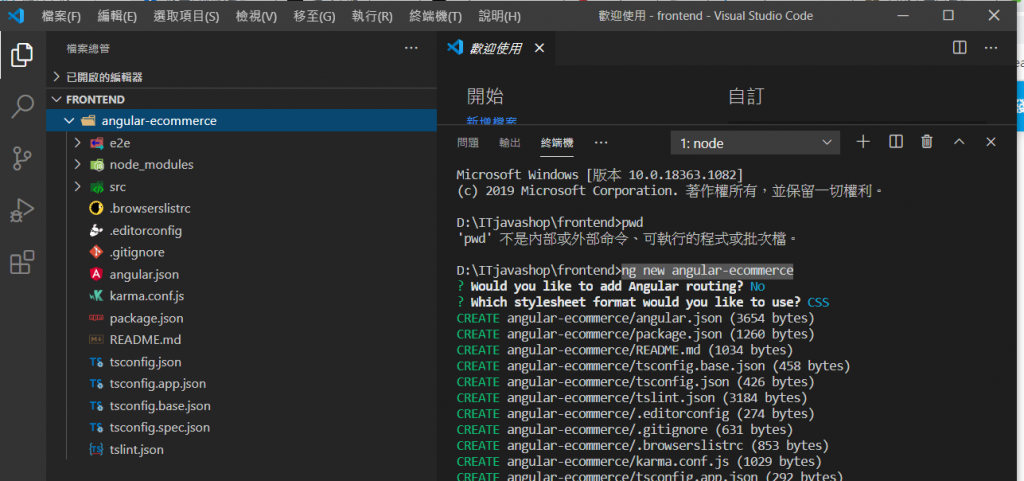
Task: Show more panel tabs ellipsis
Action: tap(601, 142)
